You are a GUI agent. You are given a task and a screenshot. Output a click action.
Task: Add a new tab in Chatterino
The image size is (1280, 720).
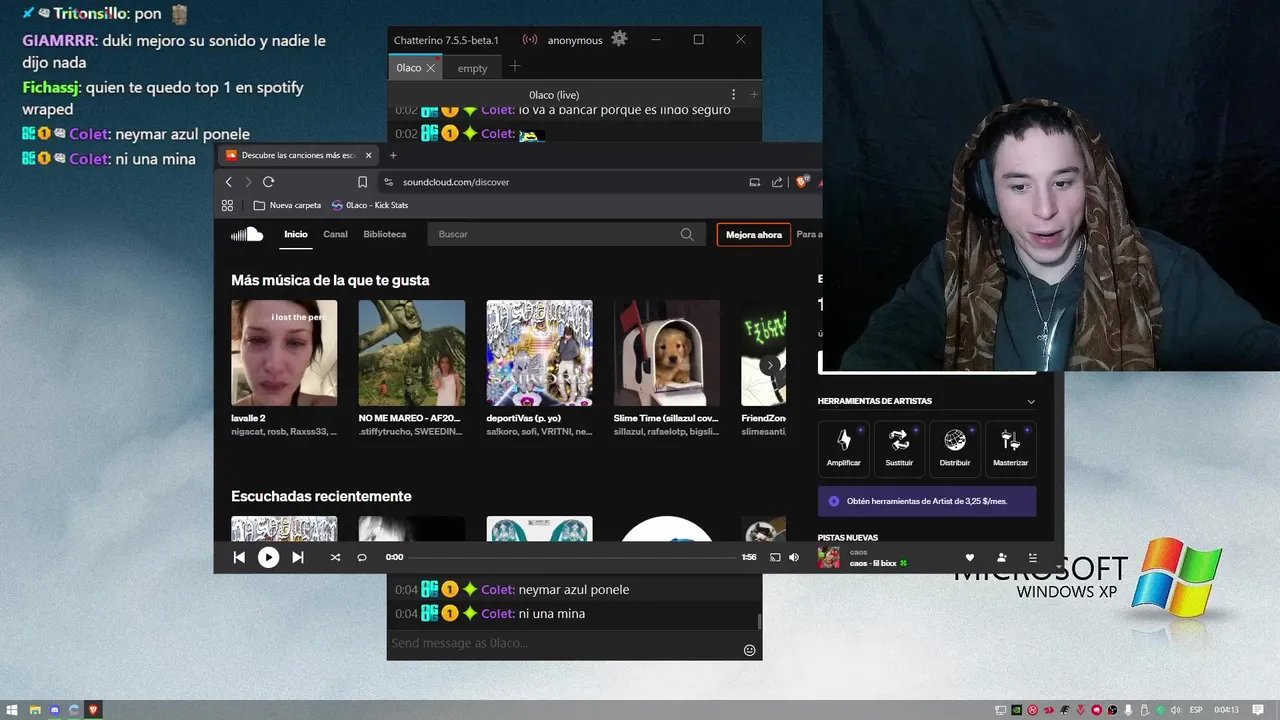coord(514,67)
